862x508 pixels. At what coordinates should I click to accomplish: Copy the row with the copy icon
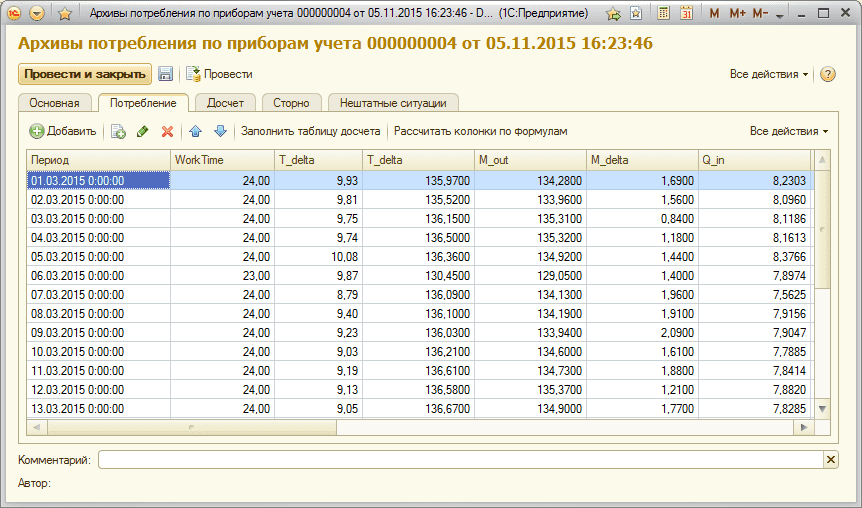(118, 131)
